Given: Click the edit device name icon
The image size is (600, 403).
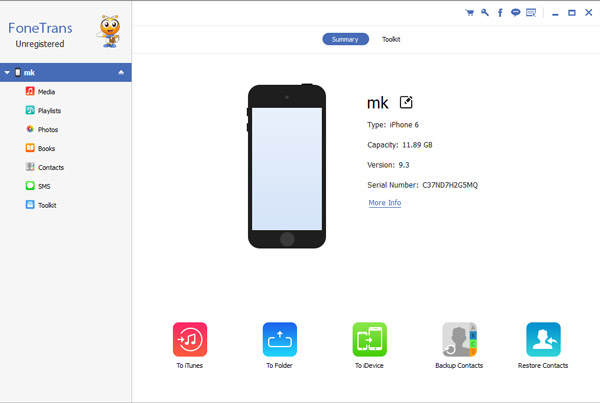Looking at the screenshot, I should coord(406,102).
